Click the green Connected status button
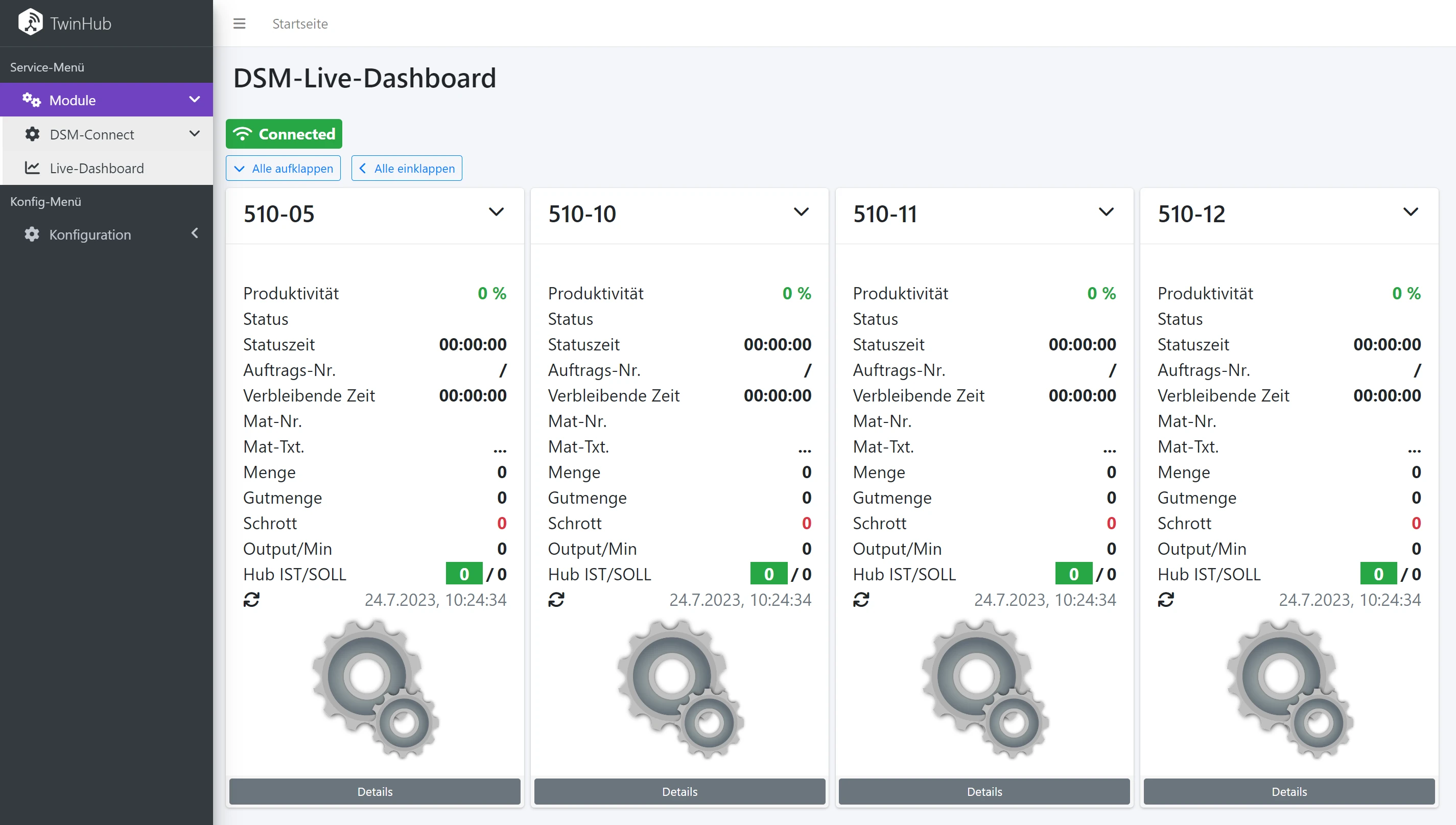The image size is (1456, 825). point(284,134)
